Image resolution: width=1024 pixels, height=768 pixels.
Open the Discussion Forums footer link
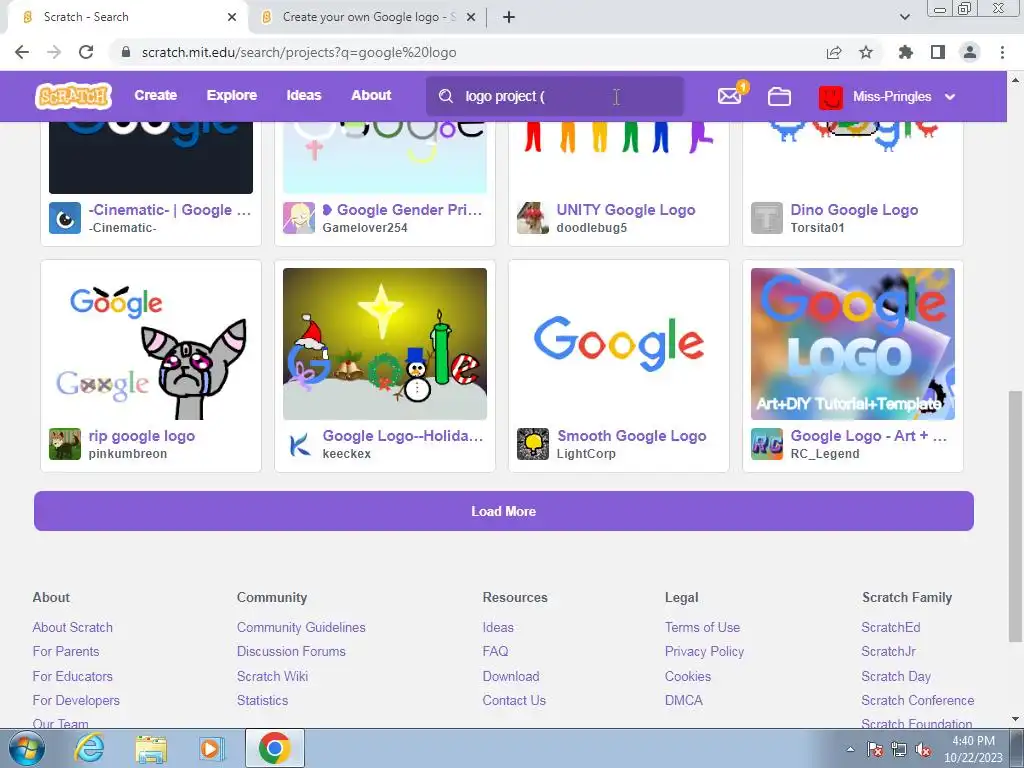[x=291, y=651]
